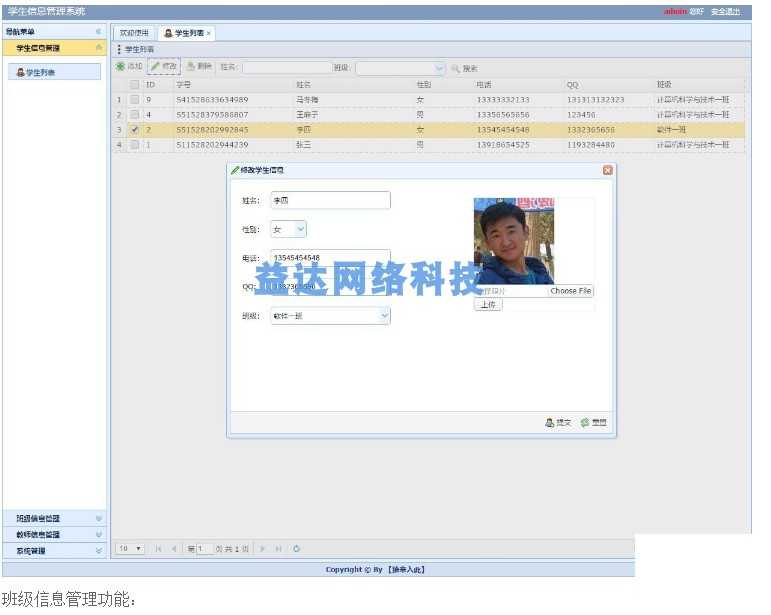Check the row with ID 1

134,145
